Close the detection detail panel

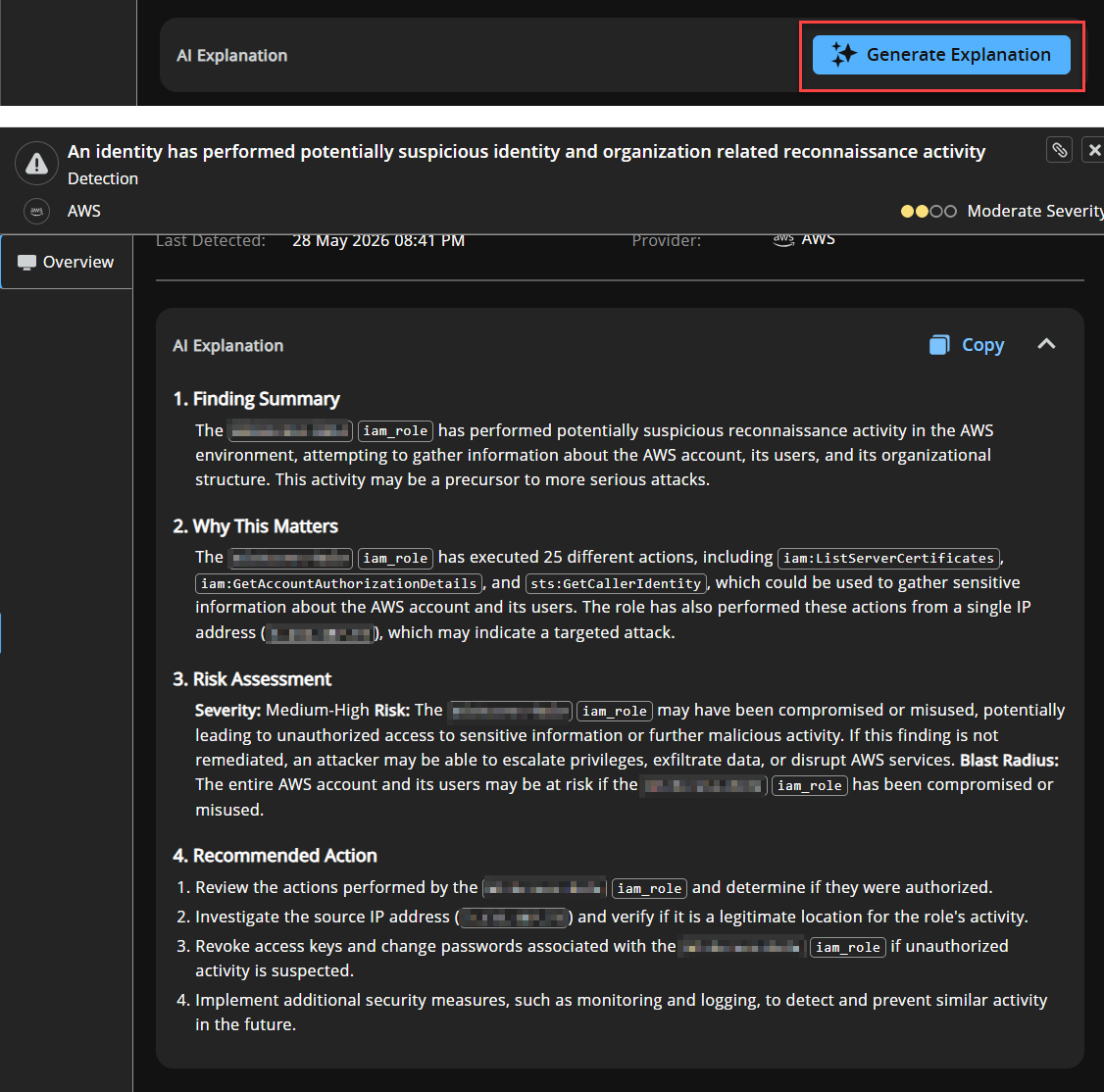[1094, 149]
